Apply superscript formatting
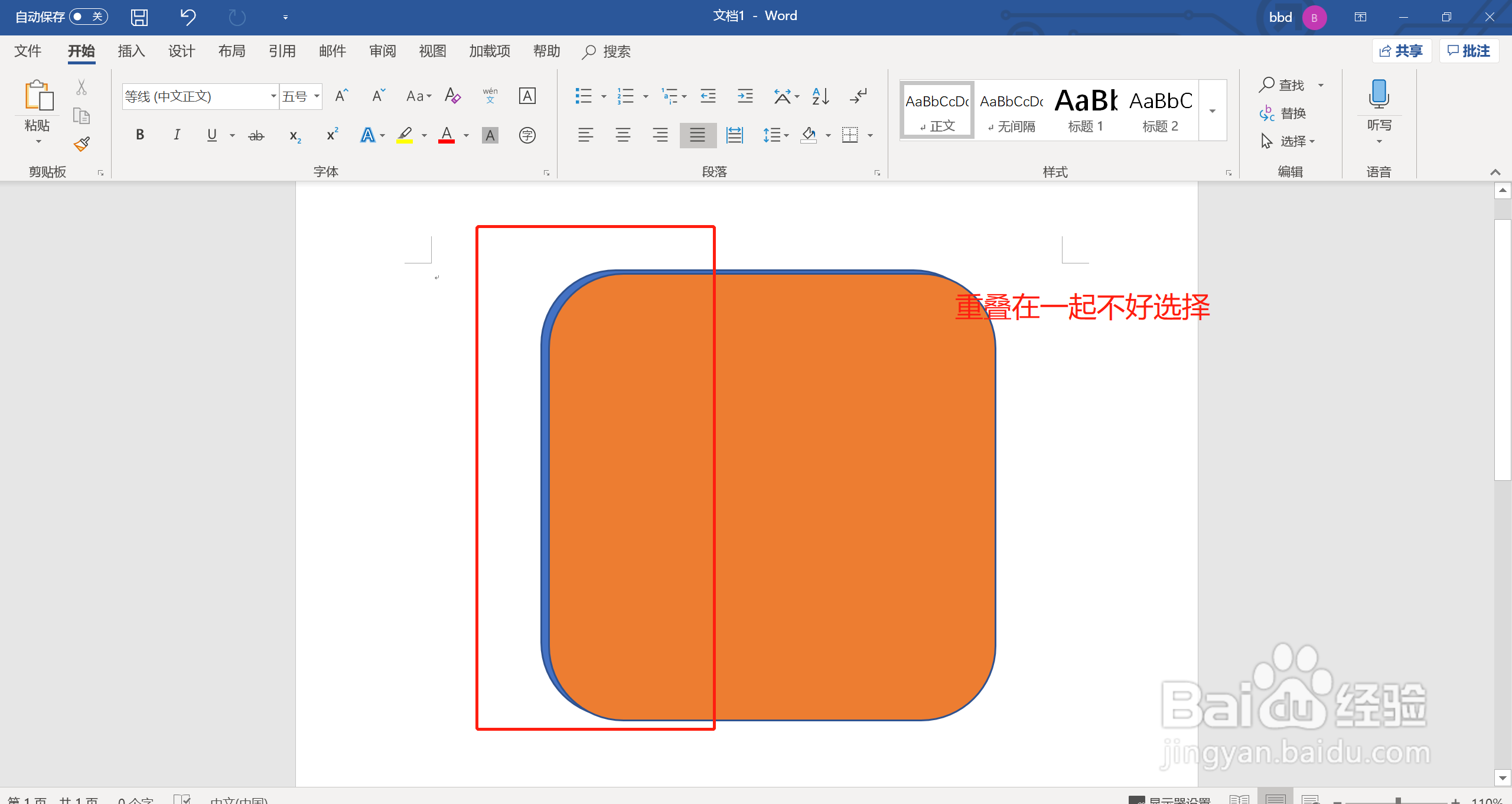Viewport: 1512px width, 804px height. coord(333,135)
